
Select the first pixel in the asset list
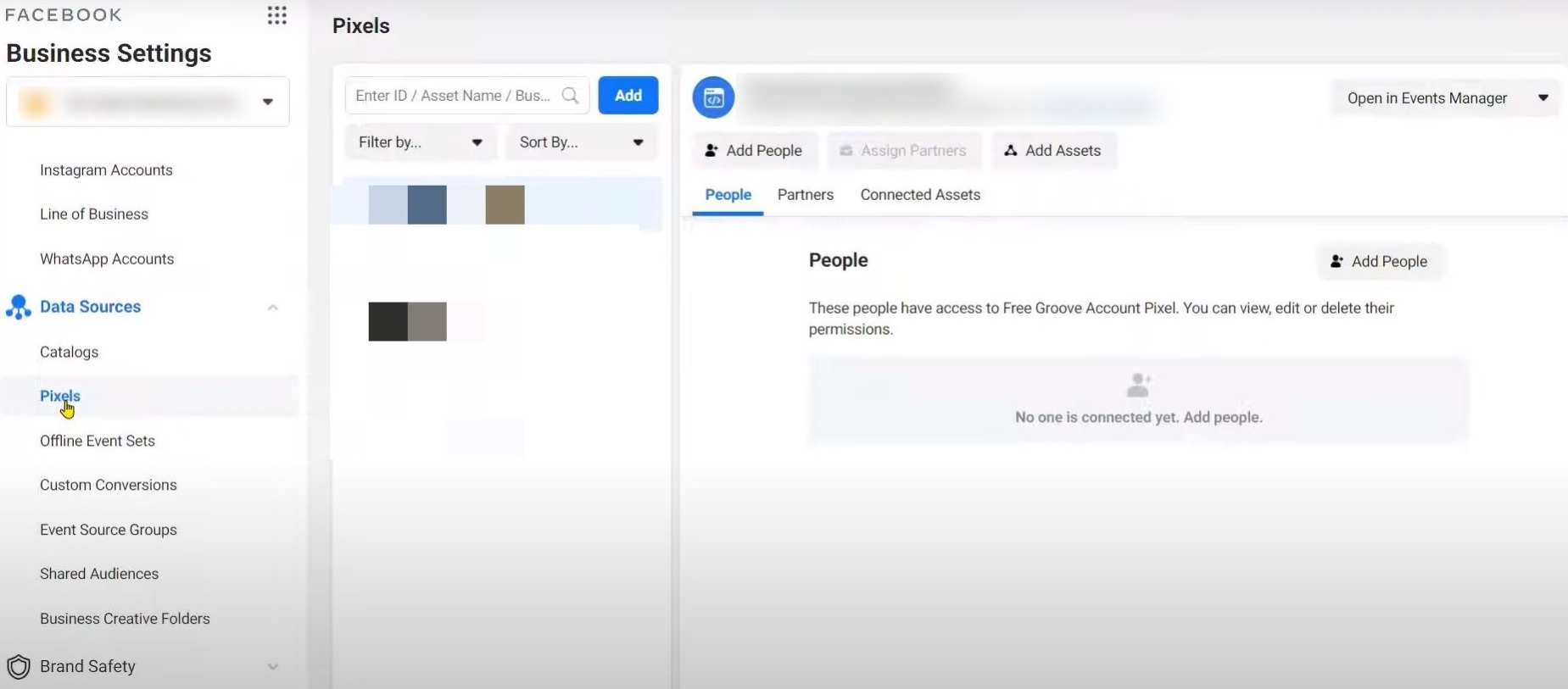pos(496,204)
